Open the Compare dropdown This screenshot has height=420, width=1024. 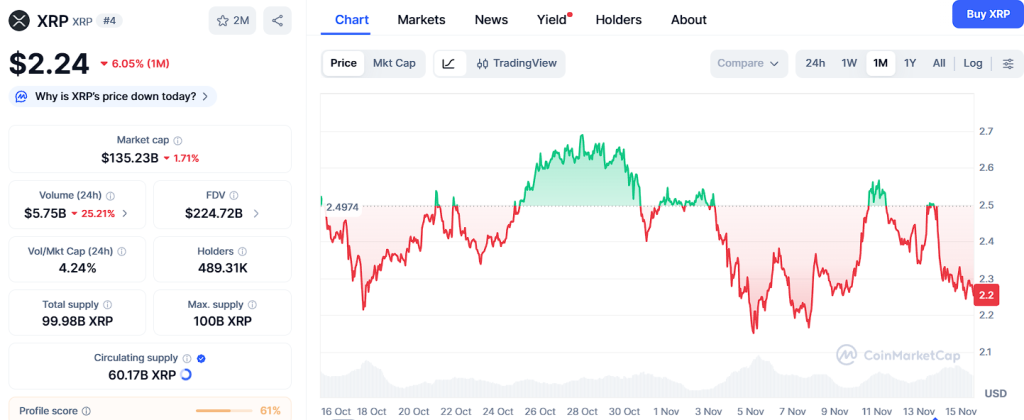pyautogui.click(x=748, y=63)
